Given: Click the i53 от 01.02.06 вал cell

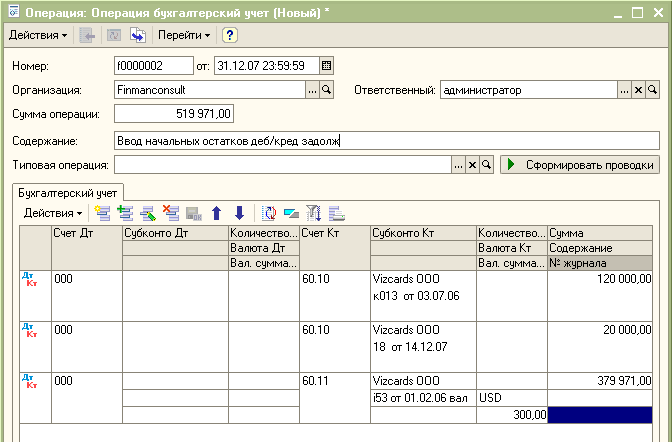Looking at the screenshot, I should [423, 398].
